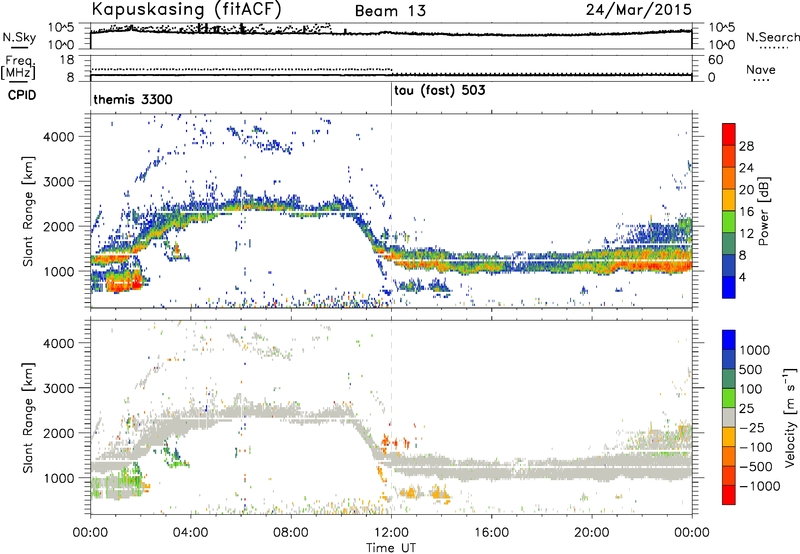
Task: Click the 'tau (fast) 503' CPID text
Action: (440, 91)
